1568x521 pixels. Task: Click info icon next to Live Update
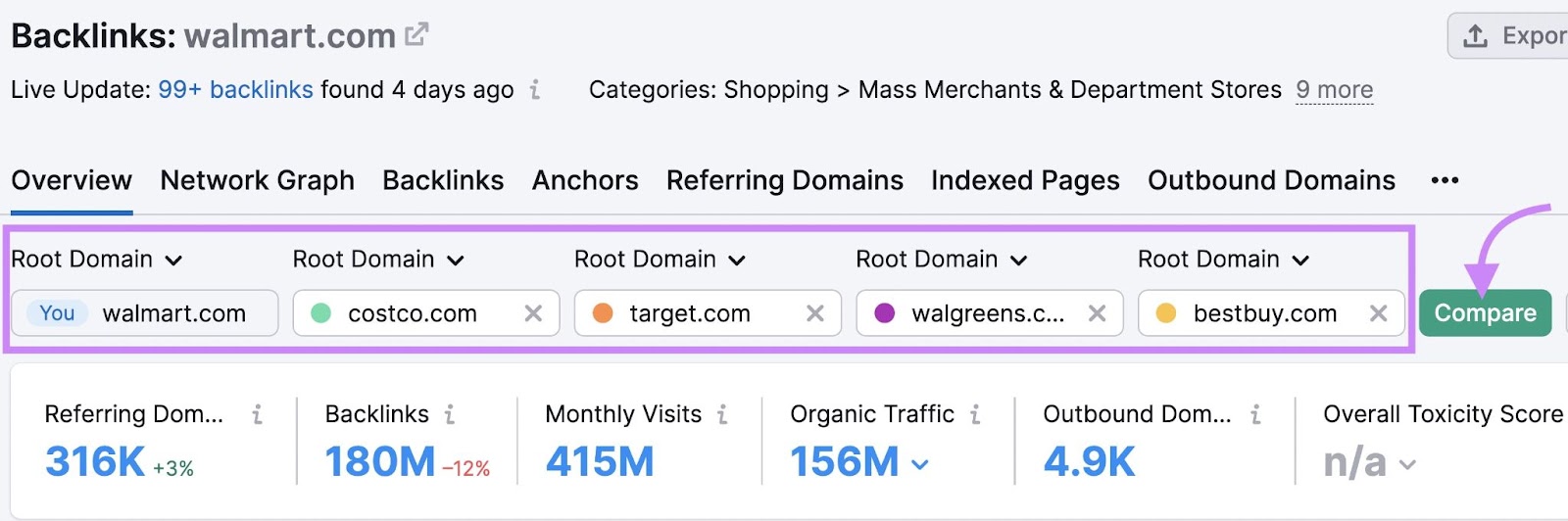535,90
